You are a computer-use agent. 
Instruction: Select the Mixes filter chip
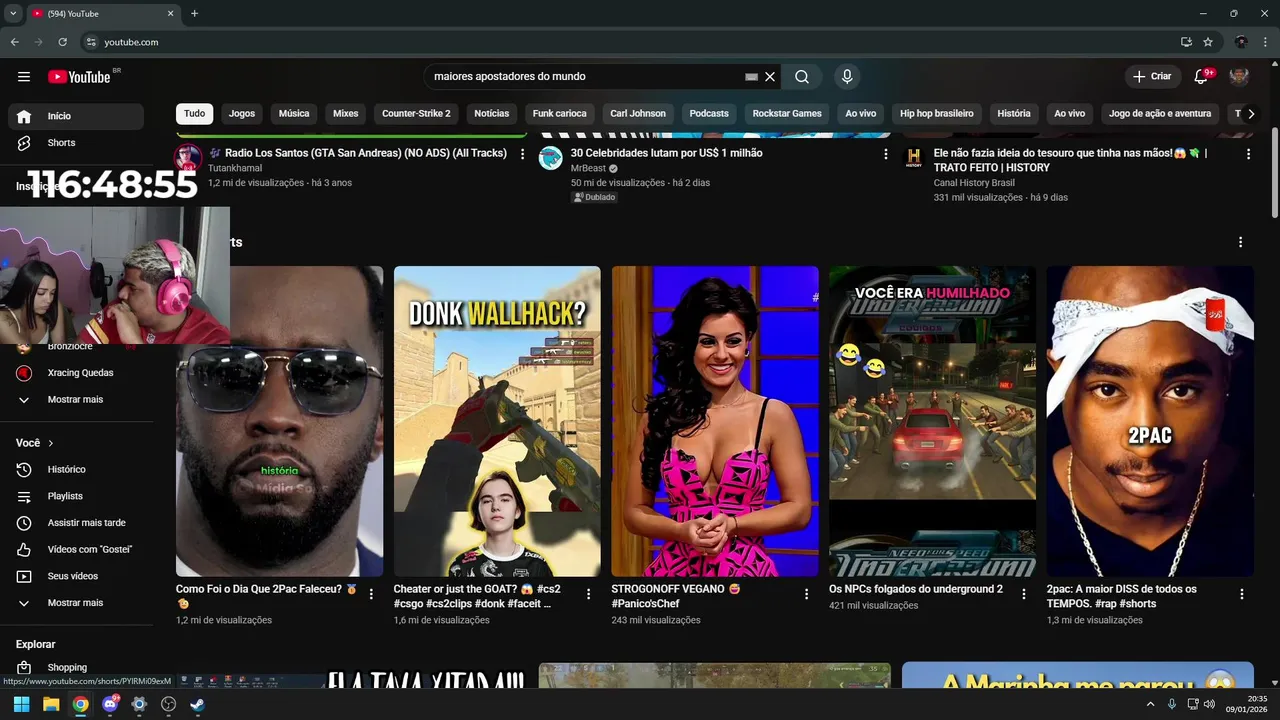[x=346, y=113]
